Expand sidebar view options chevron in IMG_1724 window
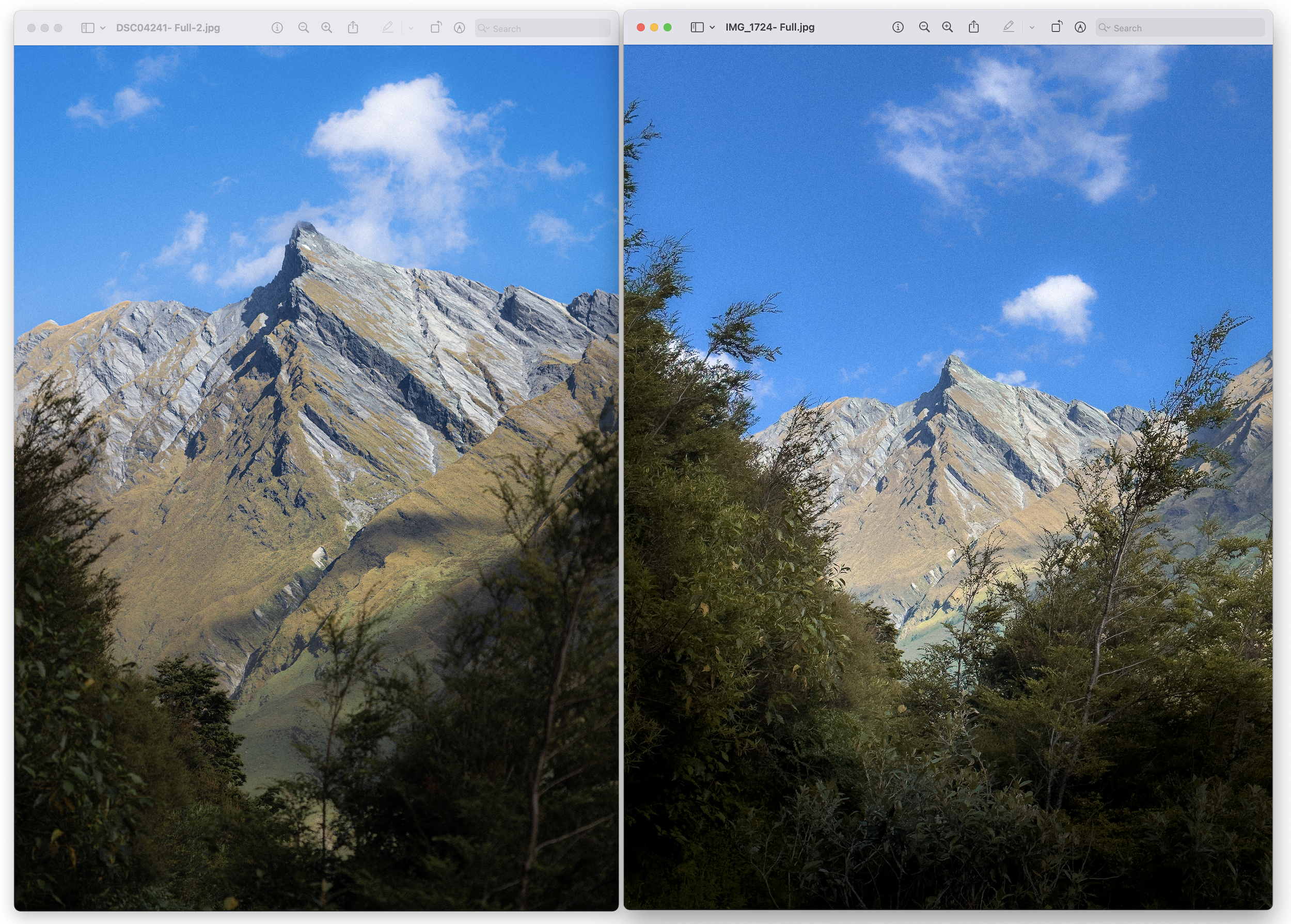The height and width of the screenshot is (924, 1291). coord(712,27)
